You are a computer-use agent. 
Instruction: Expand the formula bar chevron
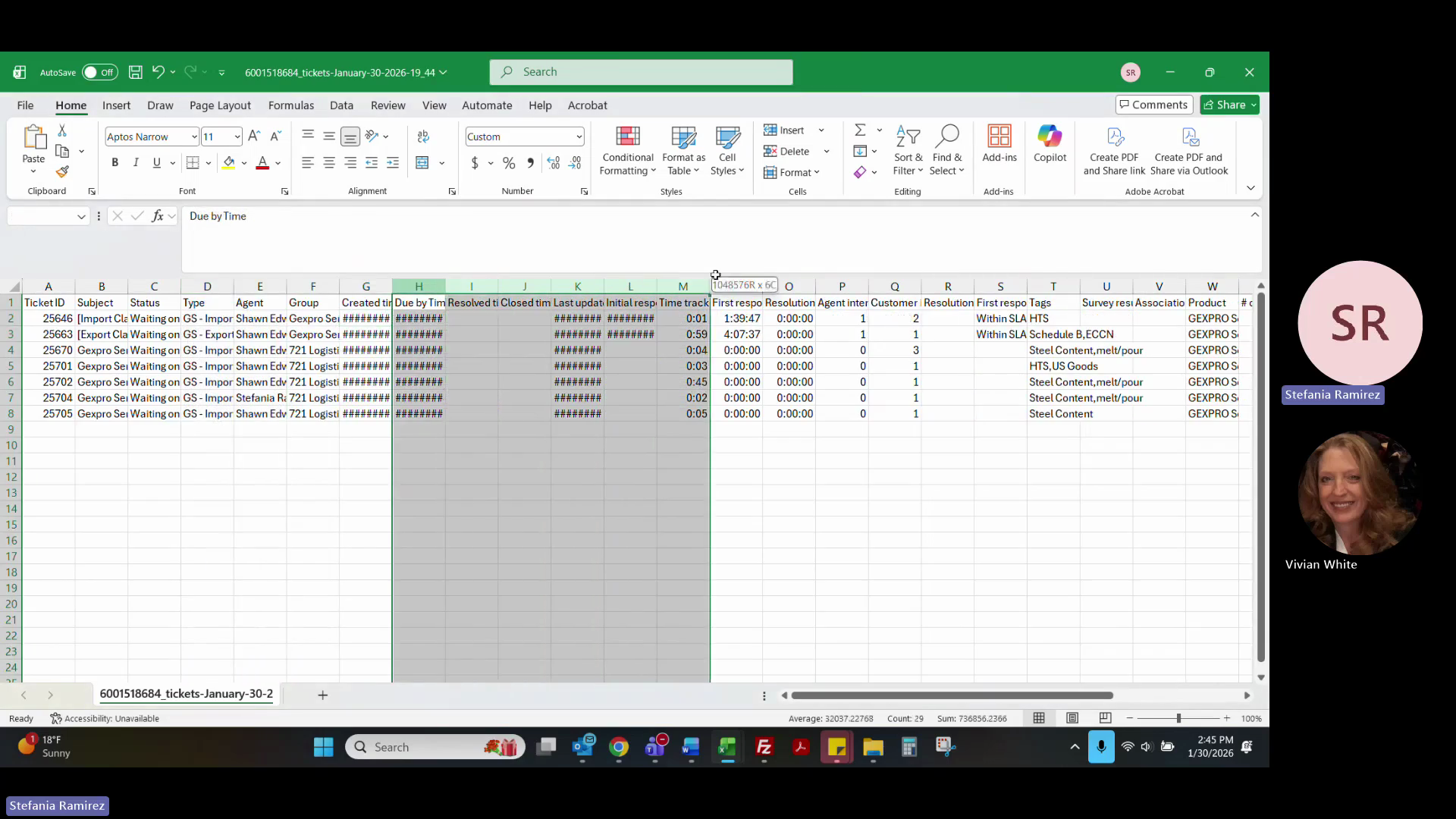[1255, 215]
